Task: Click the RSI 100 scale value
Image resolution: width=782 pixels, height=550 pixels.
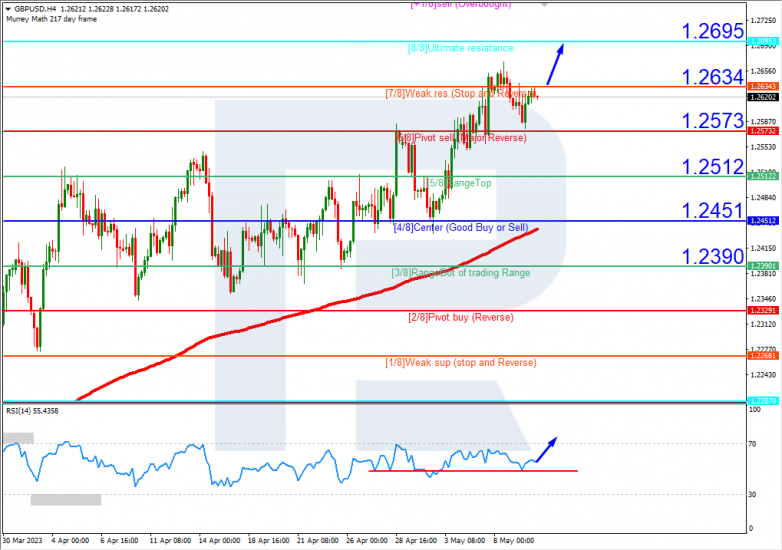Action: pyautogui.click(x=755, y=409)
